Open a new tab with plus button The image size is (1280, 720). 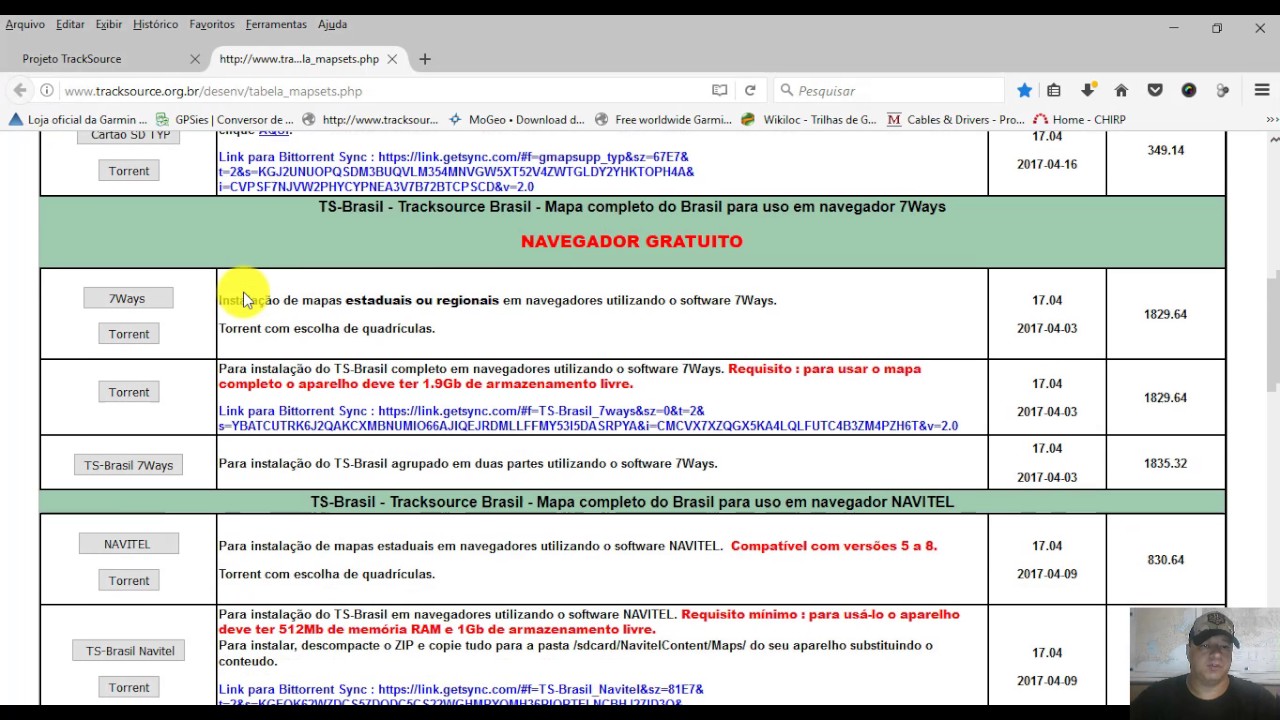click(425, 59)
